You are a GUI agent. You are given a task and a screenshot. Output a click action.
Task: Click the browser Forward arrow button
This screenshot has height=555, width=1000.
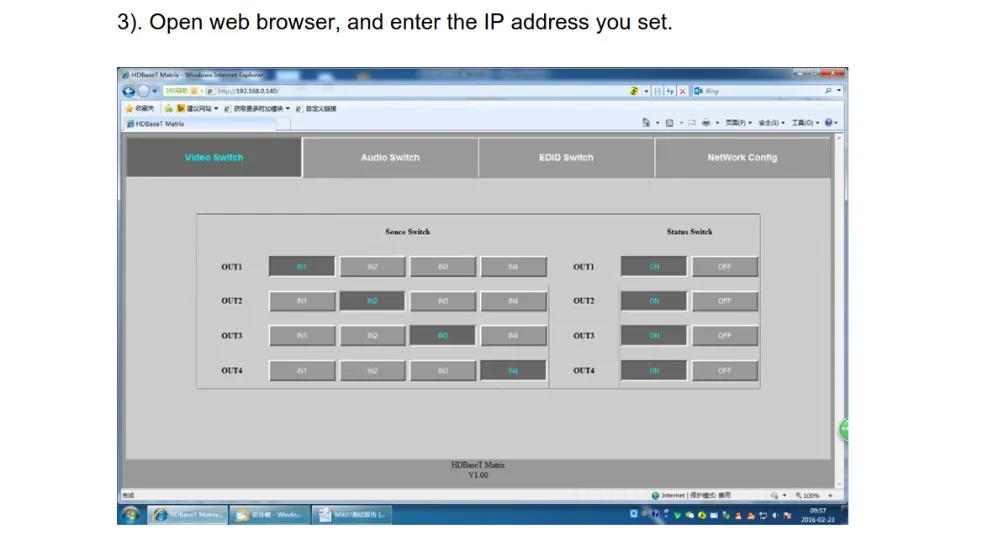pos(143,91)
